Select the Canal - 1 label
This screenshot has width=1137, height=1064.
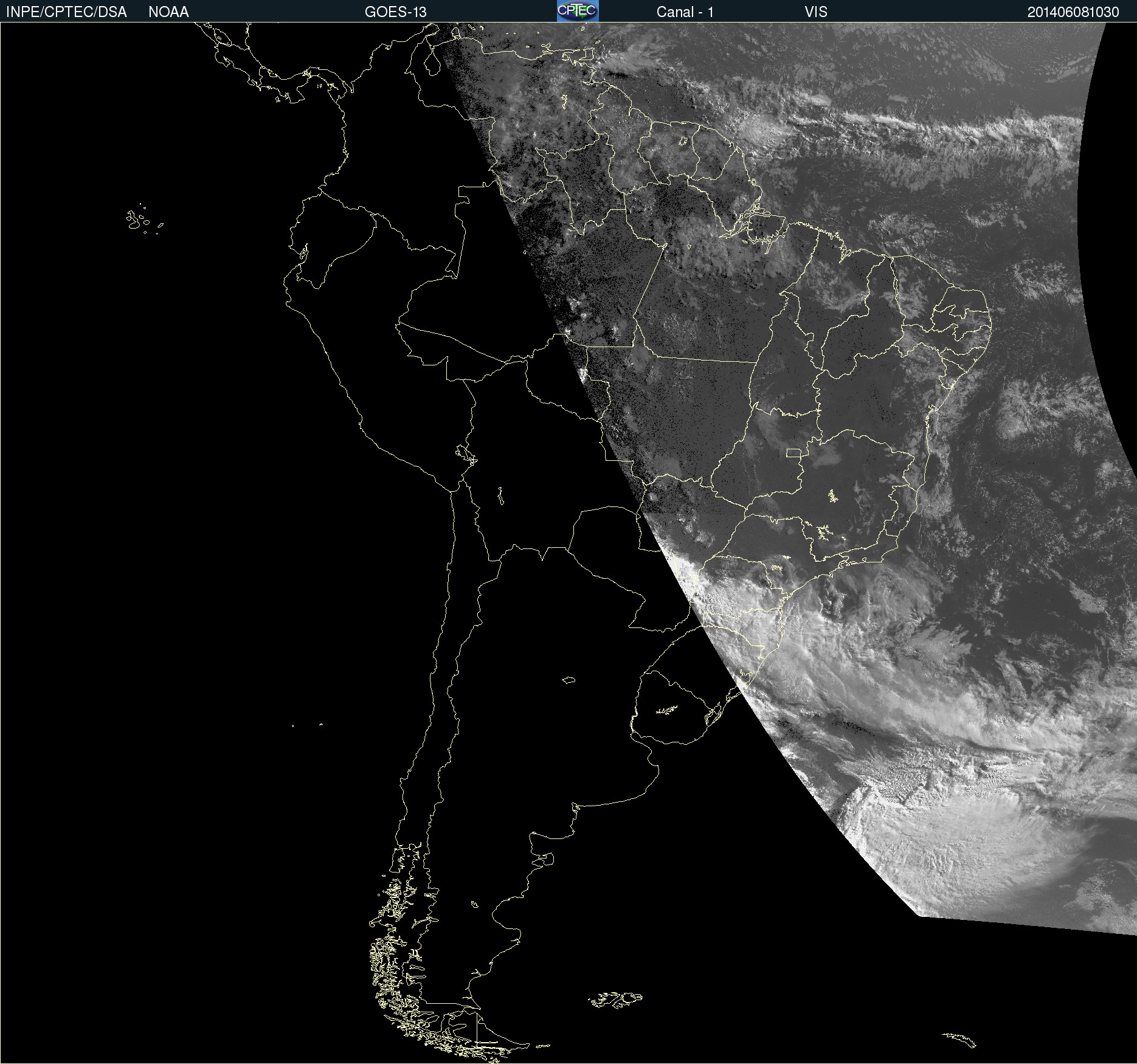[x=685, y=12]
